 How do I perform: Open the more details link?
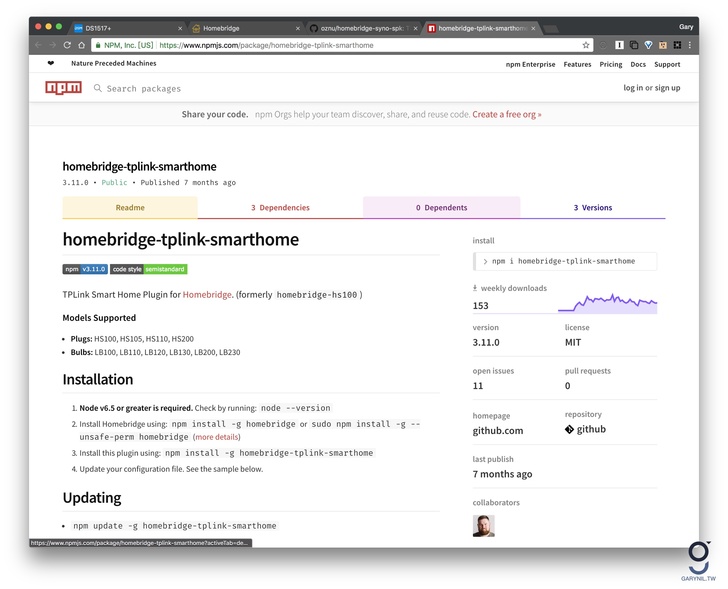tap(217, 437)
